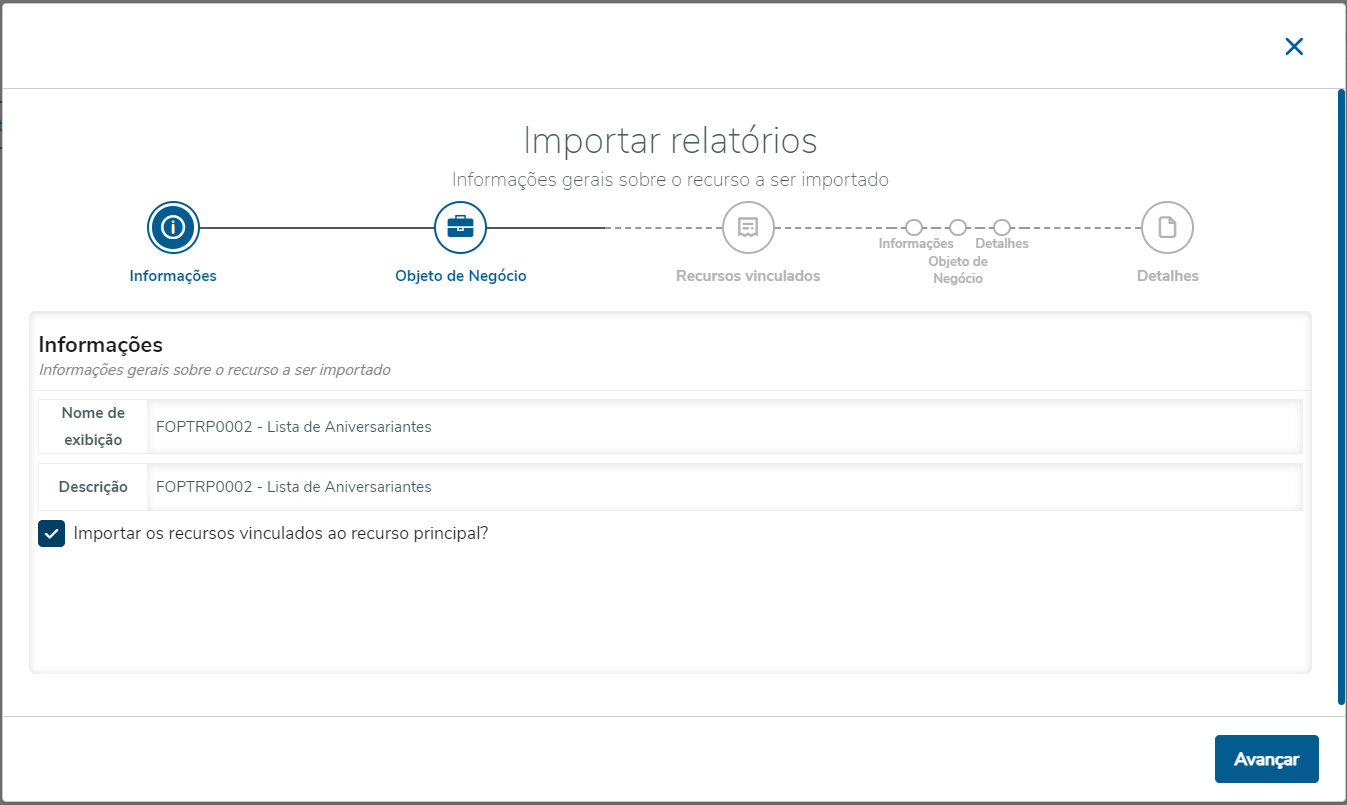This screenshot has width=1347, height=805.
Task: Edit the Descrição input field
Action: point(724,487)
